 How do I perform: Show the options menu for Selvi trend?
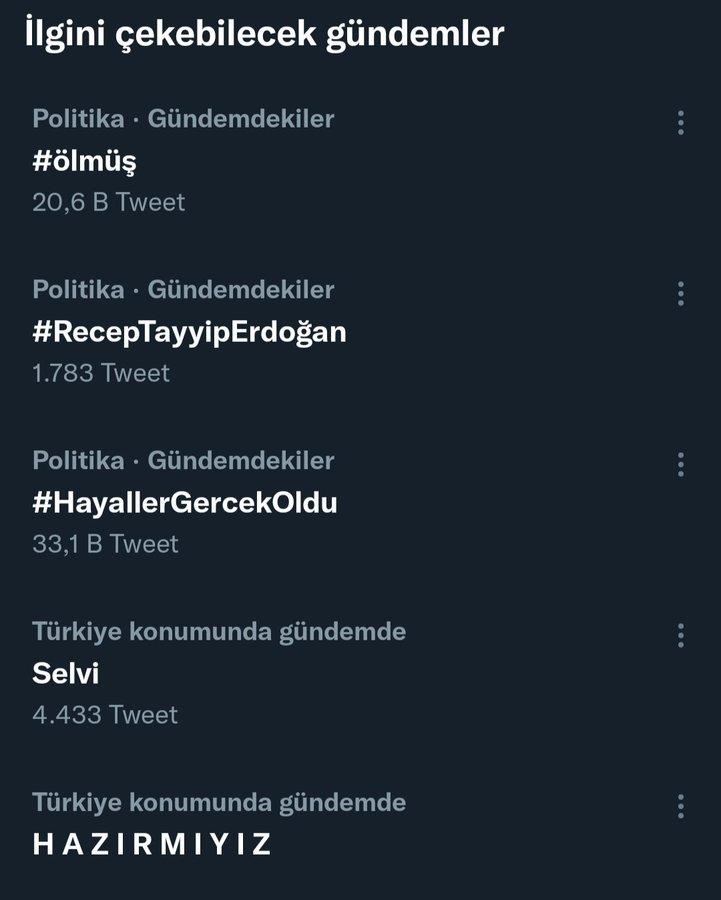pos(680,636)
